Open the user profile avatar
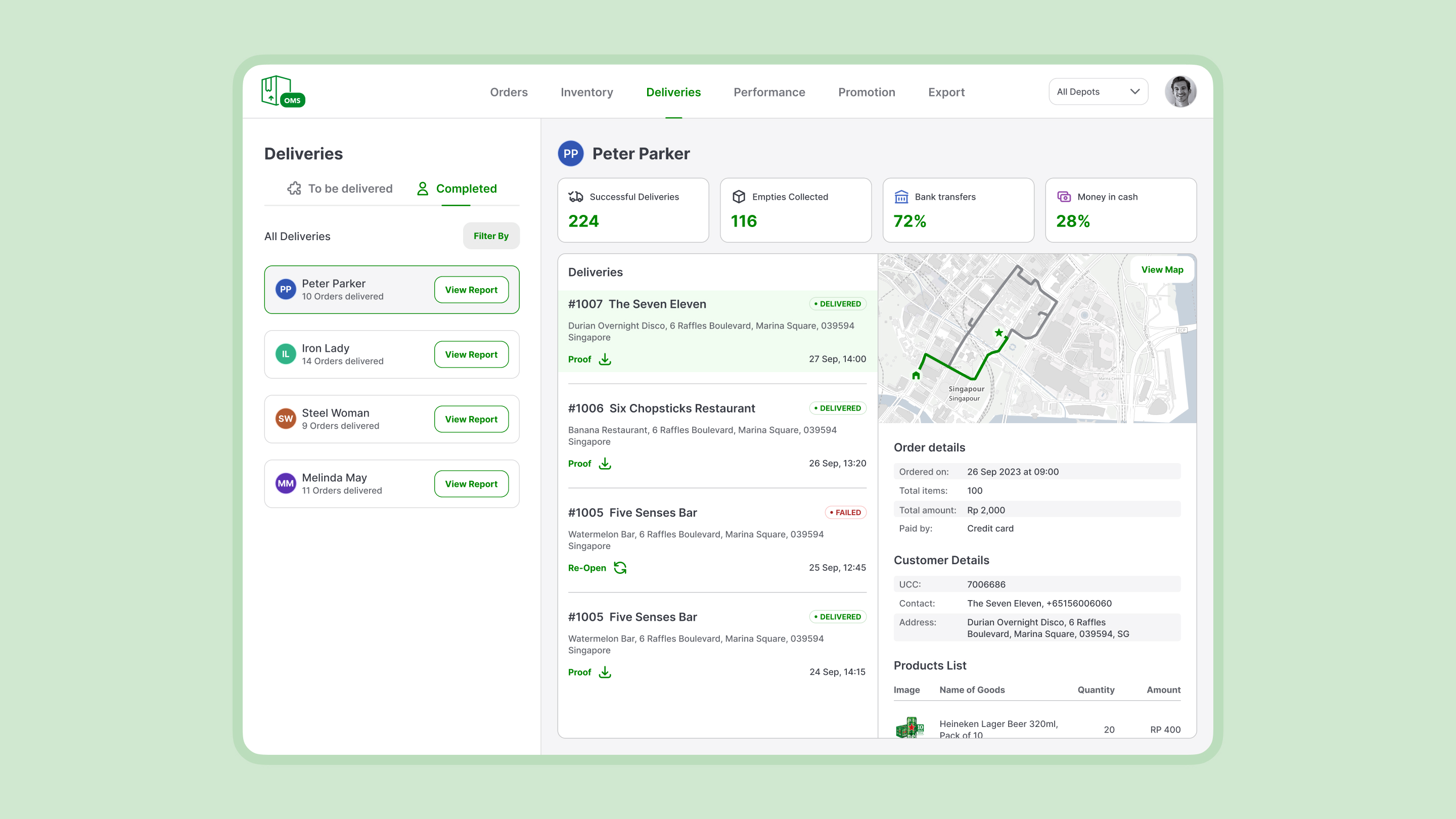The width and height of the screenshot is (1456, 819). [1180, 92]
